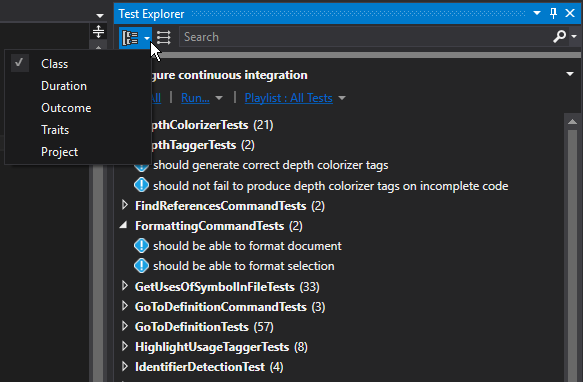583x382 pixels.
Task: Click the Search text box
Action: point(364,37)
